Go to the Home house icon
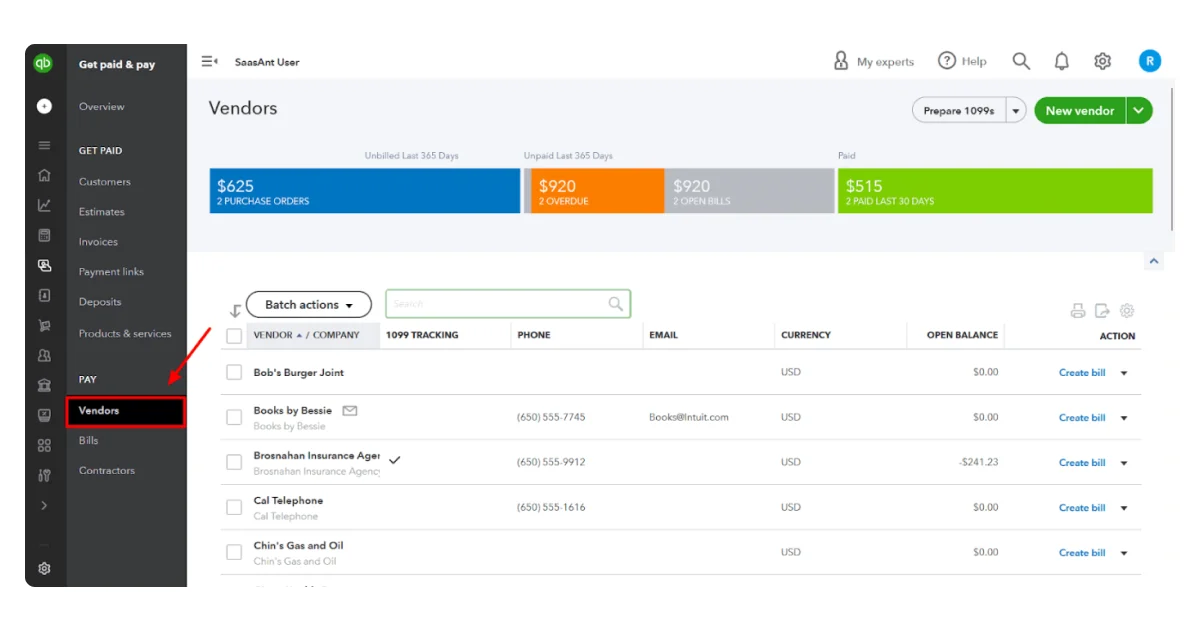The width and height of the screenshot is (1200, 630). click(44, 175)
